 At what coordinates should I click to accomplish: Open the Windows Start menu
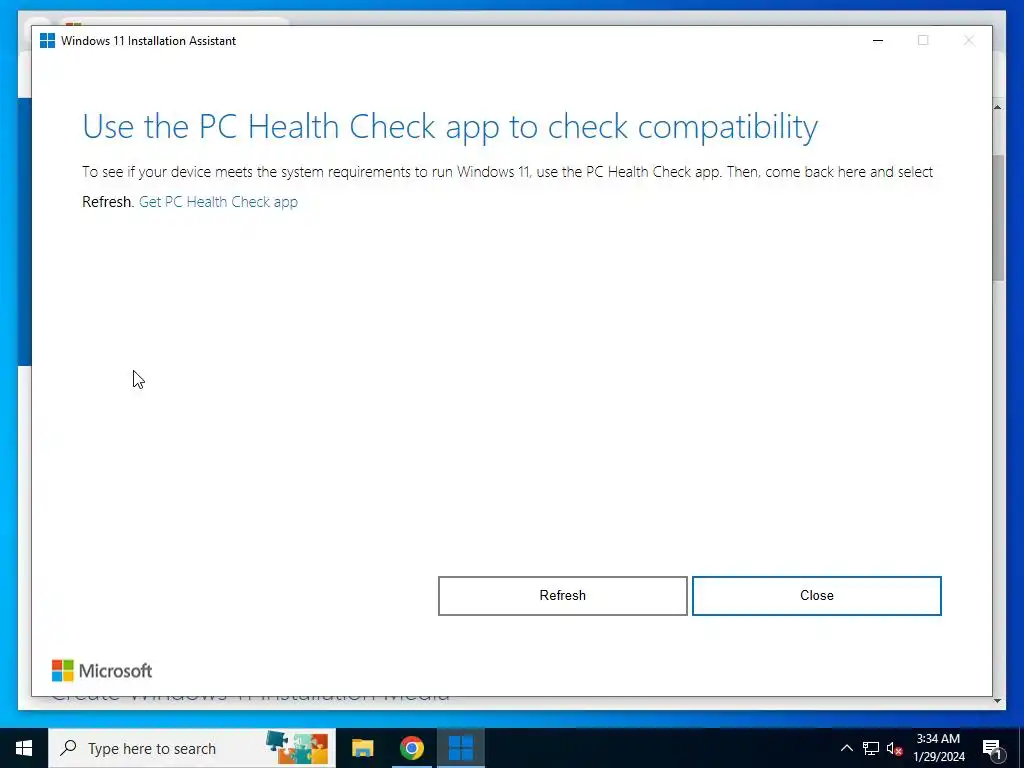24,748
